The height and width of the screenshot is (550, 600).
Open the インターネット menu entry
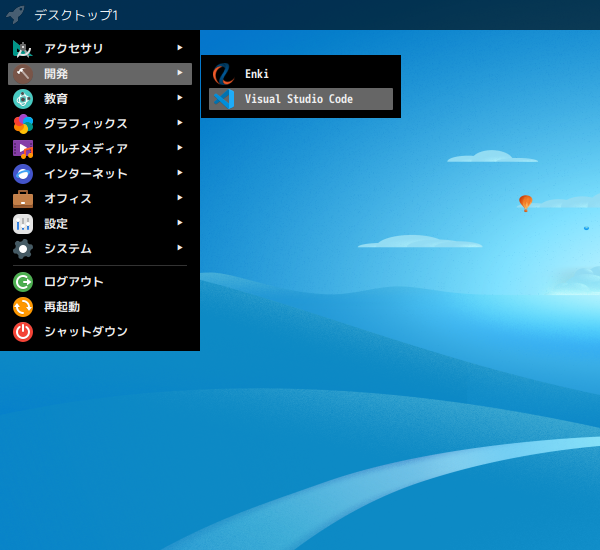pos(100,174)
